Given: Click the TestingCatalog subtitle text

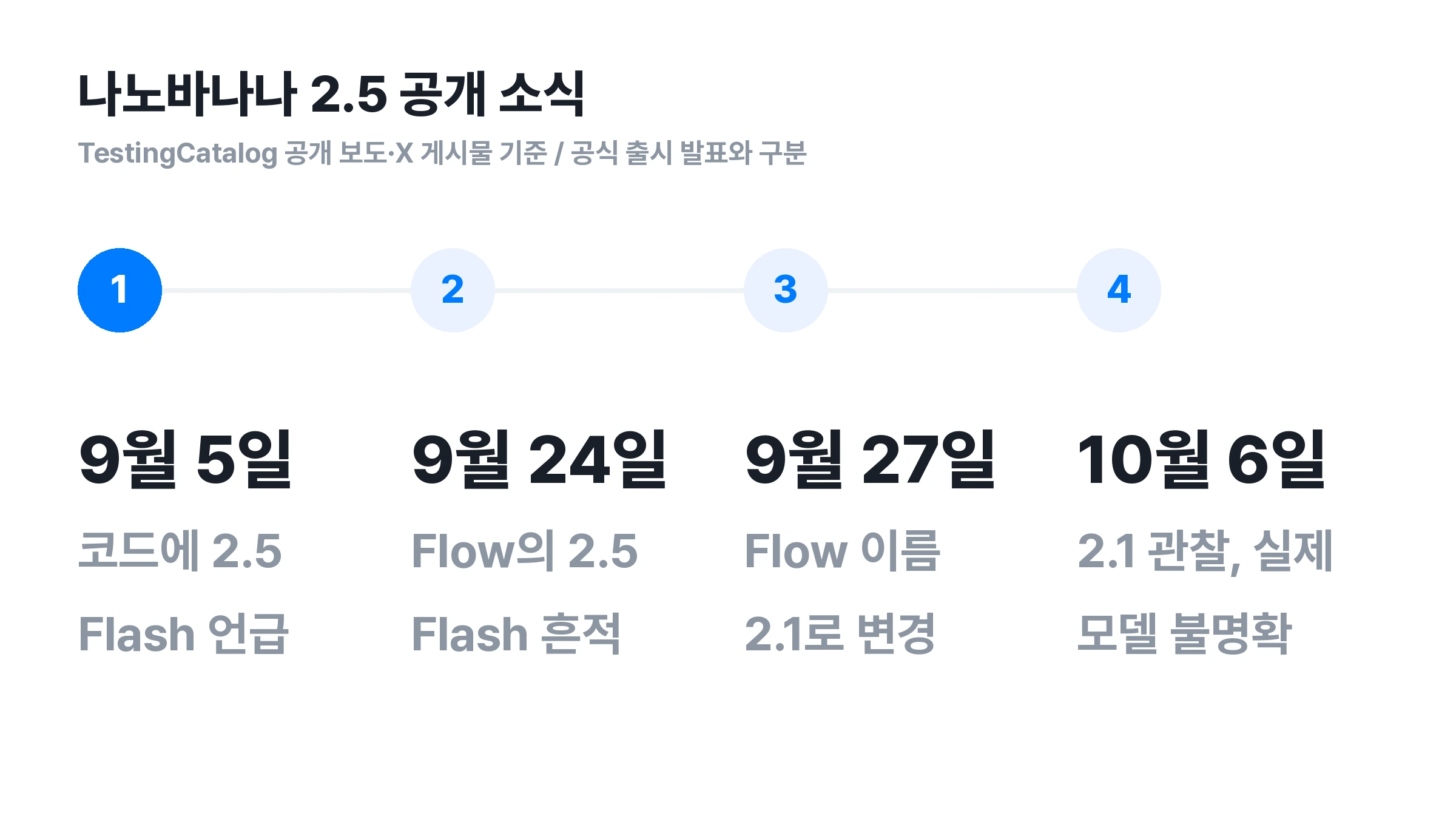Looking at the screenshot, I should point(442,153).
